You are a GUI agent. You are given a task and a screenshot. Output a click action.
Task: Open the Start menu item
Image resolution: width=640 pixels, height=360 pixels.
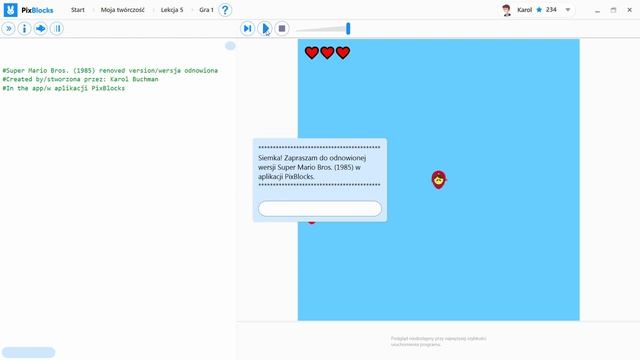coord(78,10)
